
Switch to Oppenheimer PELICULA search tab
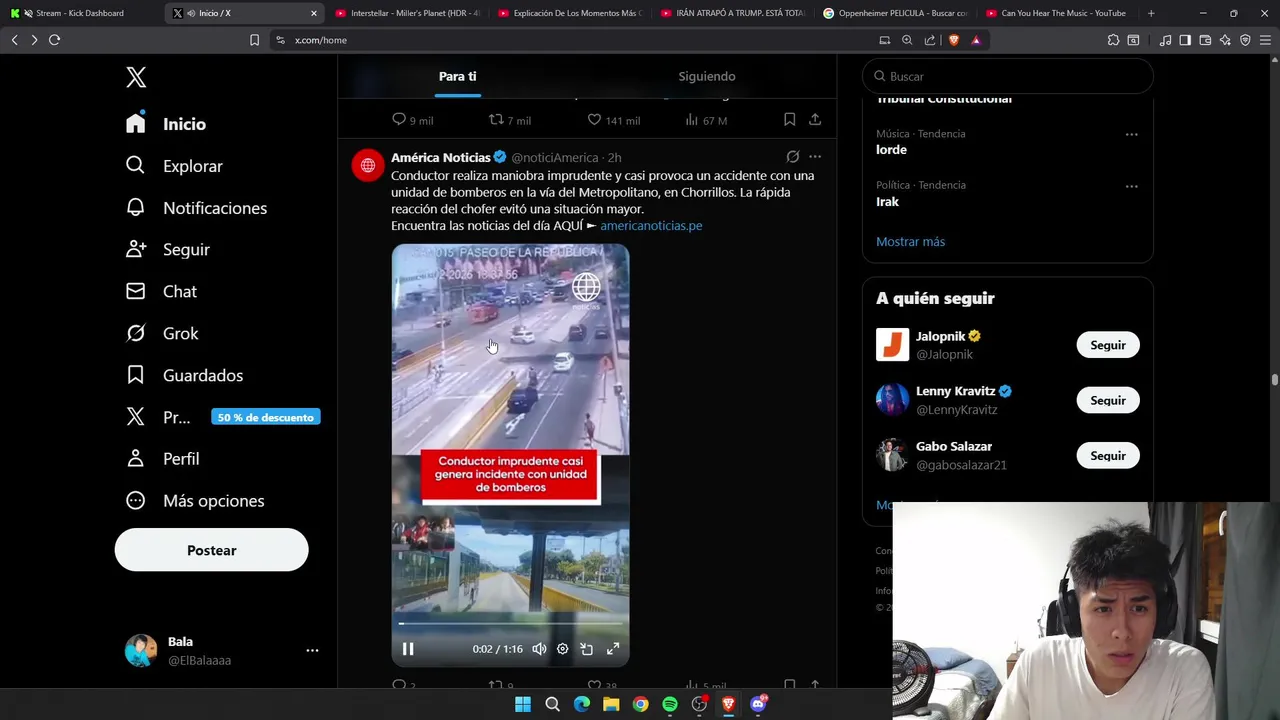[x=895, y=13]
